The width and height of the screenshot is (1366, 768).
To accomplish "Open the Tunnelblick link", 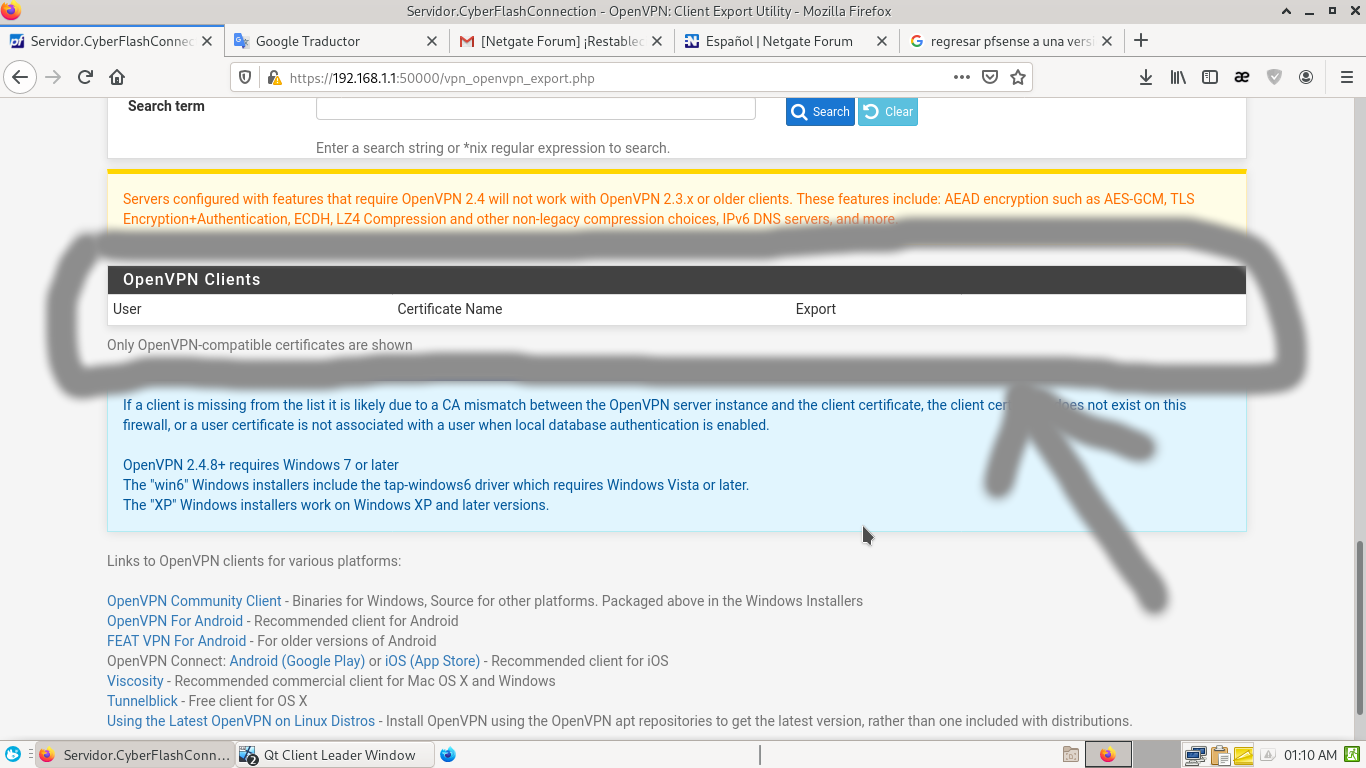I will [x=142, y=701].
